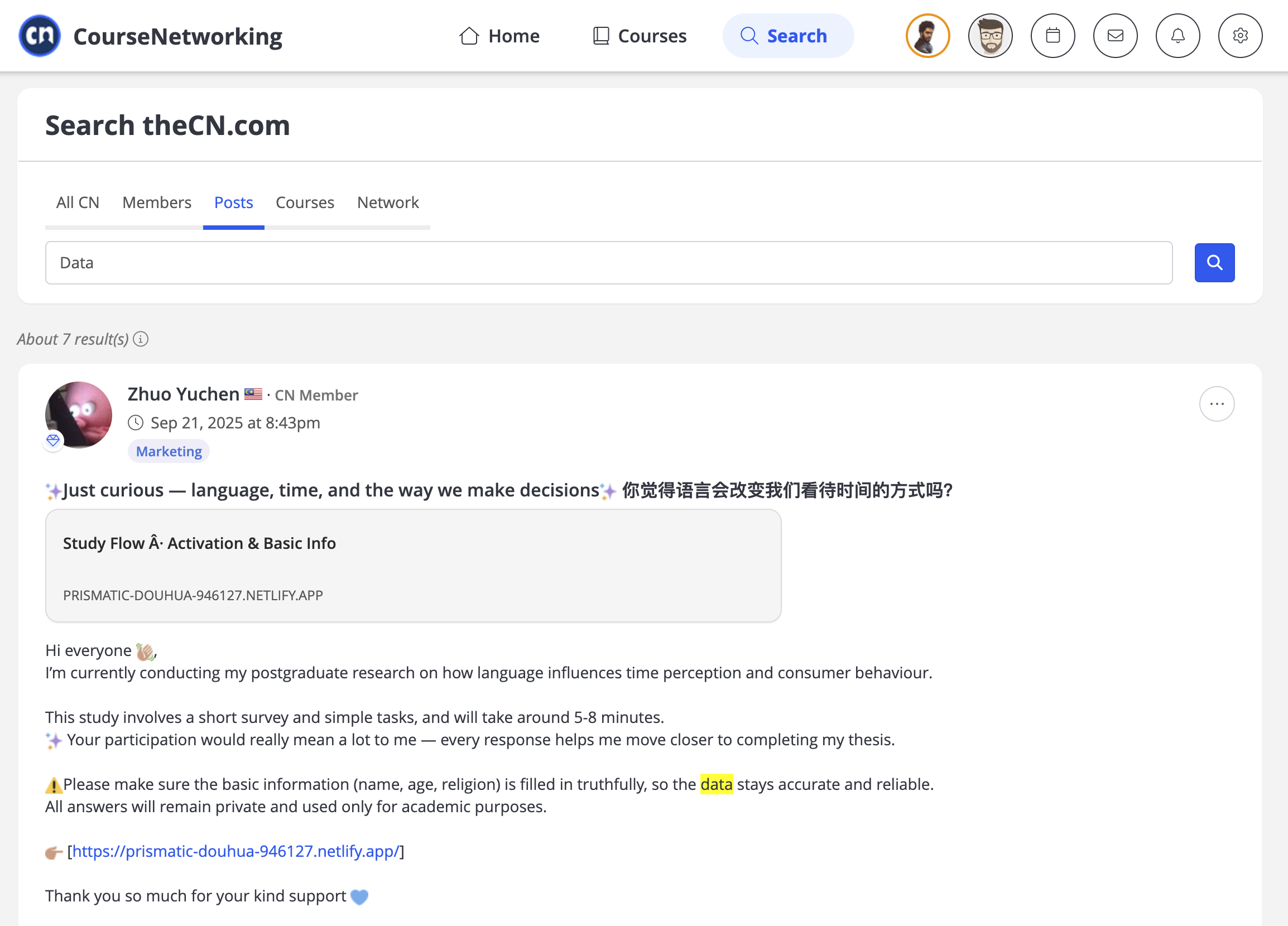The image size is (1288, 926).
Task: Click the bearded glasses avatar icon
Action: click(x=990, y=36)
